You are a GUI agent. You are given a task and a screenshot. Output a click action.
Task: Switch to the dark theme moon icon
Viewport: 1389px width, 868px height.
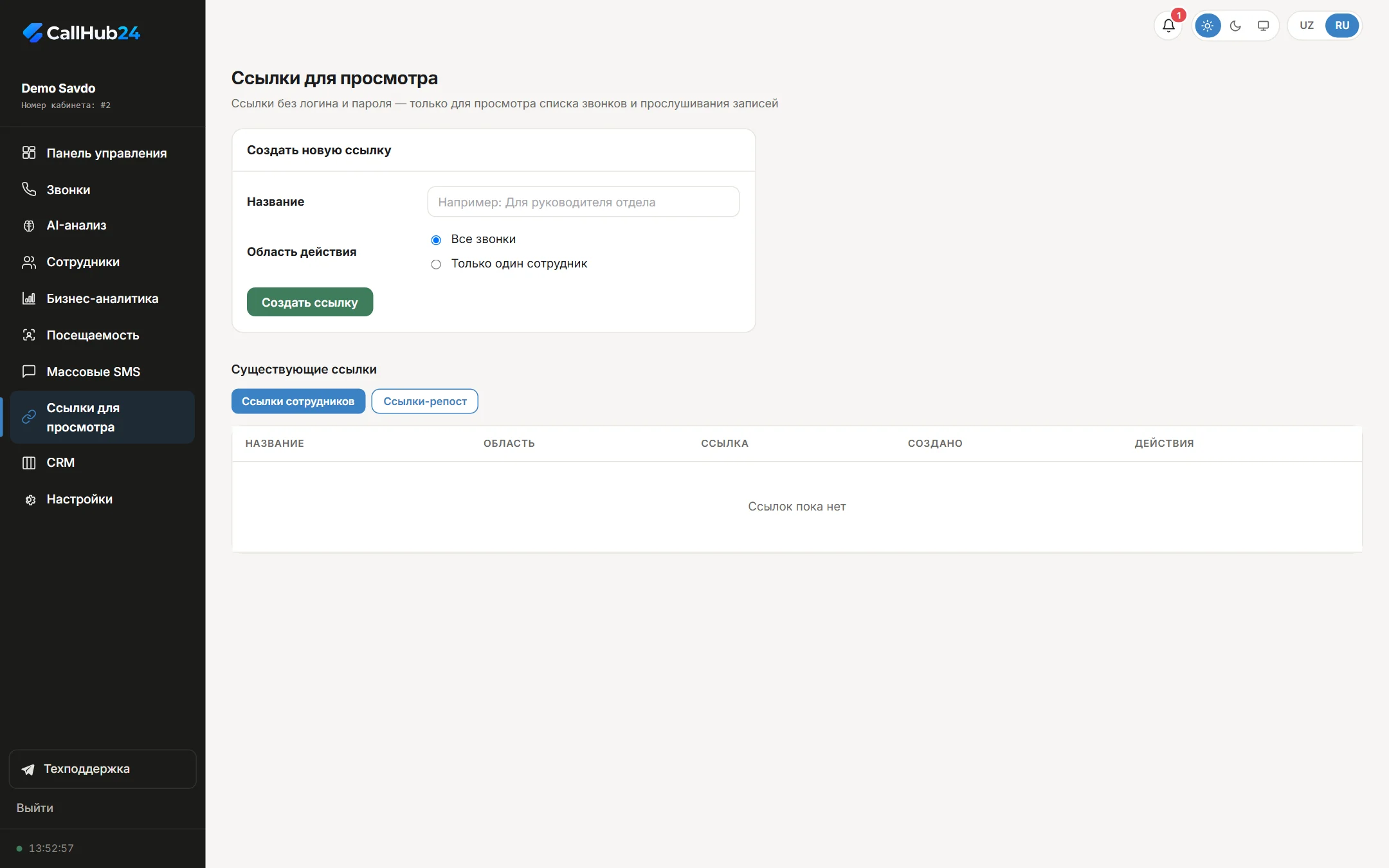(x=1235, y=26)
